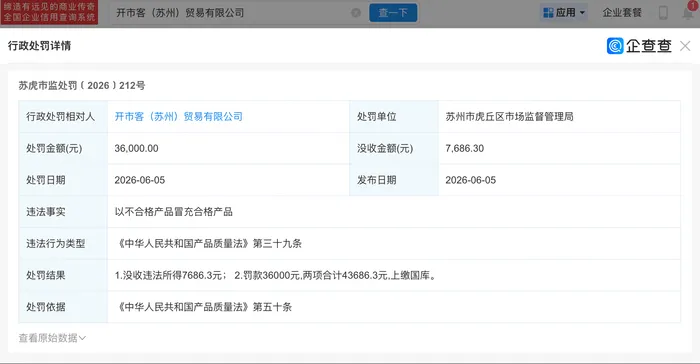
Task: Select document number 苏虎市监处罚〔2026〕212号
Action: point(82,85)
